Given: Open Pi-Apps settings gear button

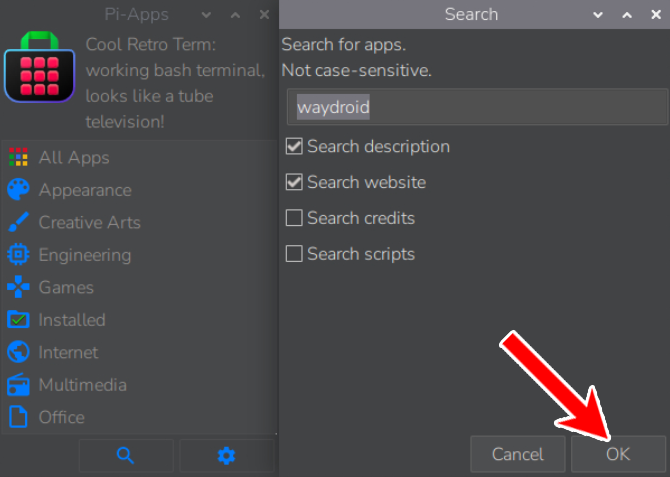Looking at the screenshot, I should [226, 455].
